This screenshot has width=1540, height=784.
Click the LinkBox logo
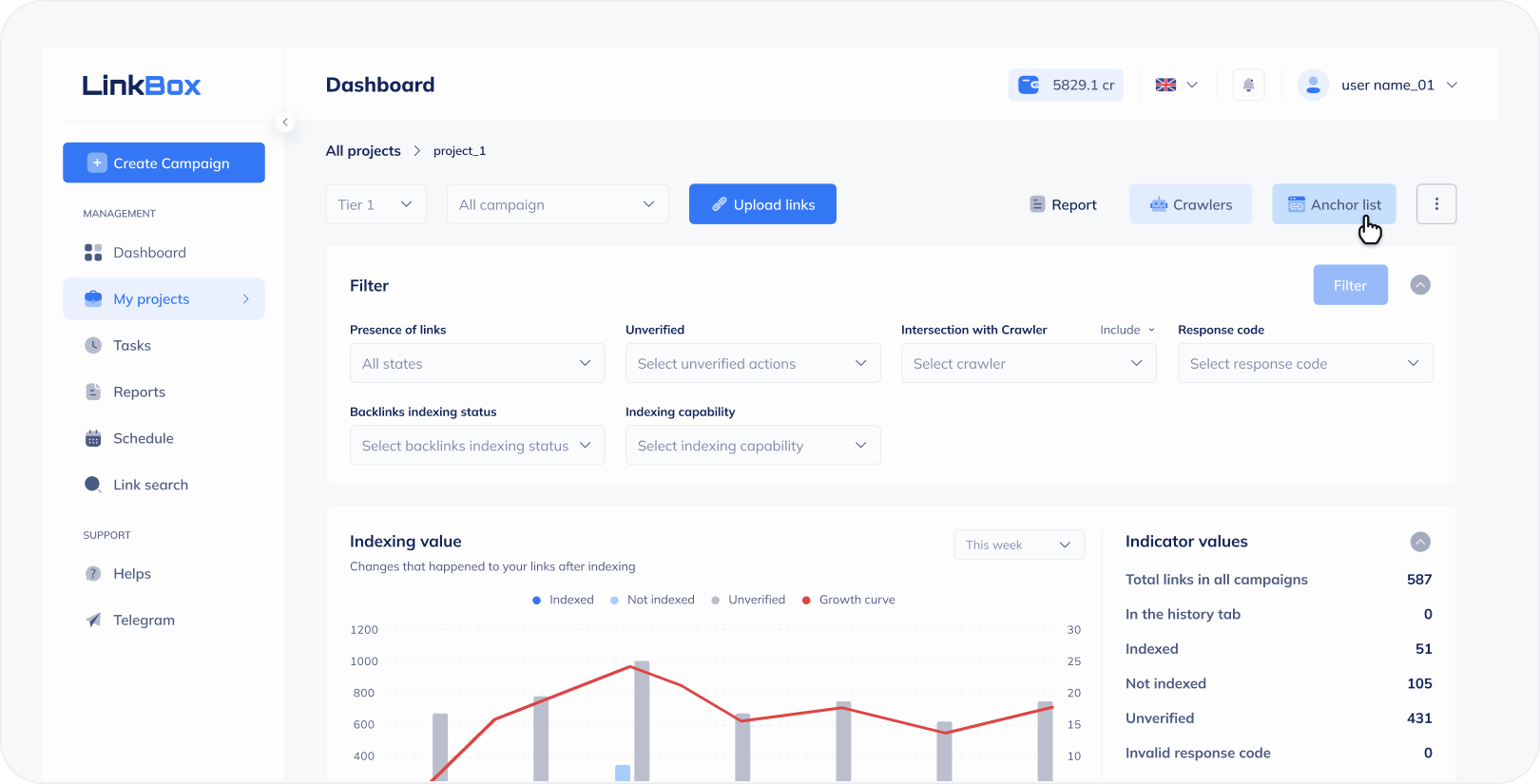click(x=142, y=86)
